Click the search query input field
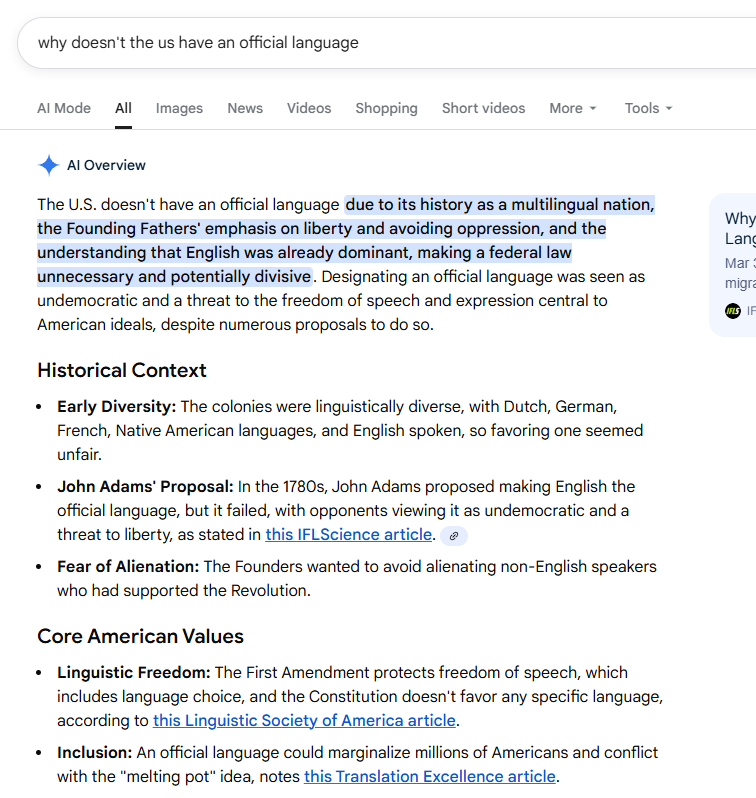The height and width of the screenshot is (798, 756). pos(387,43)
